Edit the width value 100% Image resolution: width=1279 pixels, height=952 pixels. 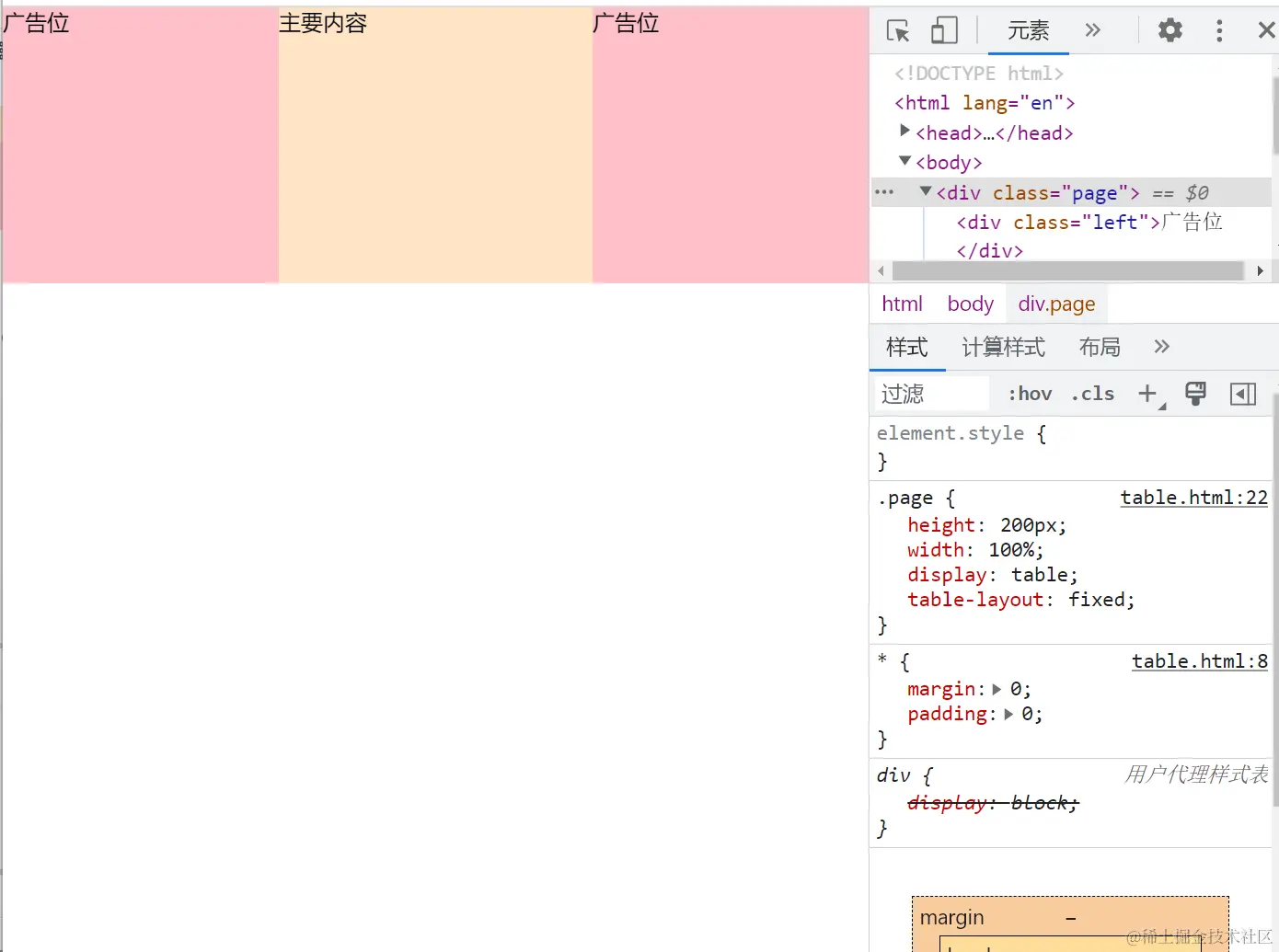coord(1013,550)
